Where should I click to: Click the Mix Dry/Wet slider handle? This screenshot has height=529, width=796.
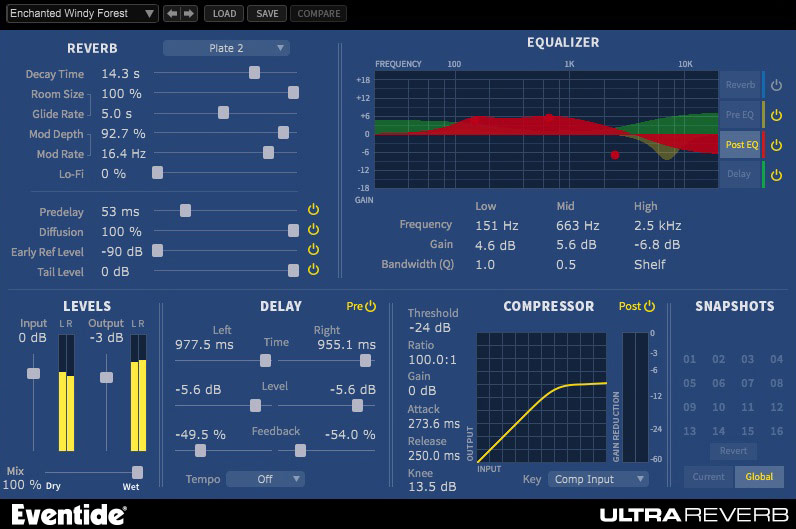(x=138, y=472)
